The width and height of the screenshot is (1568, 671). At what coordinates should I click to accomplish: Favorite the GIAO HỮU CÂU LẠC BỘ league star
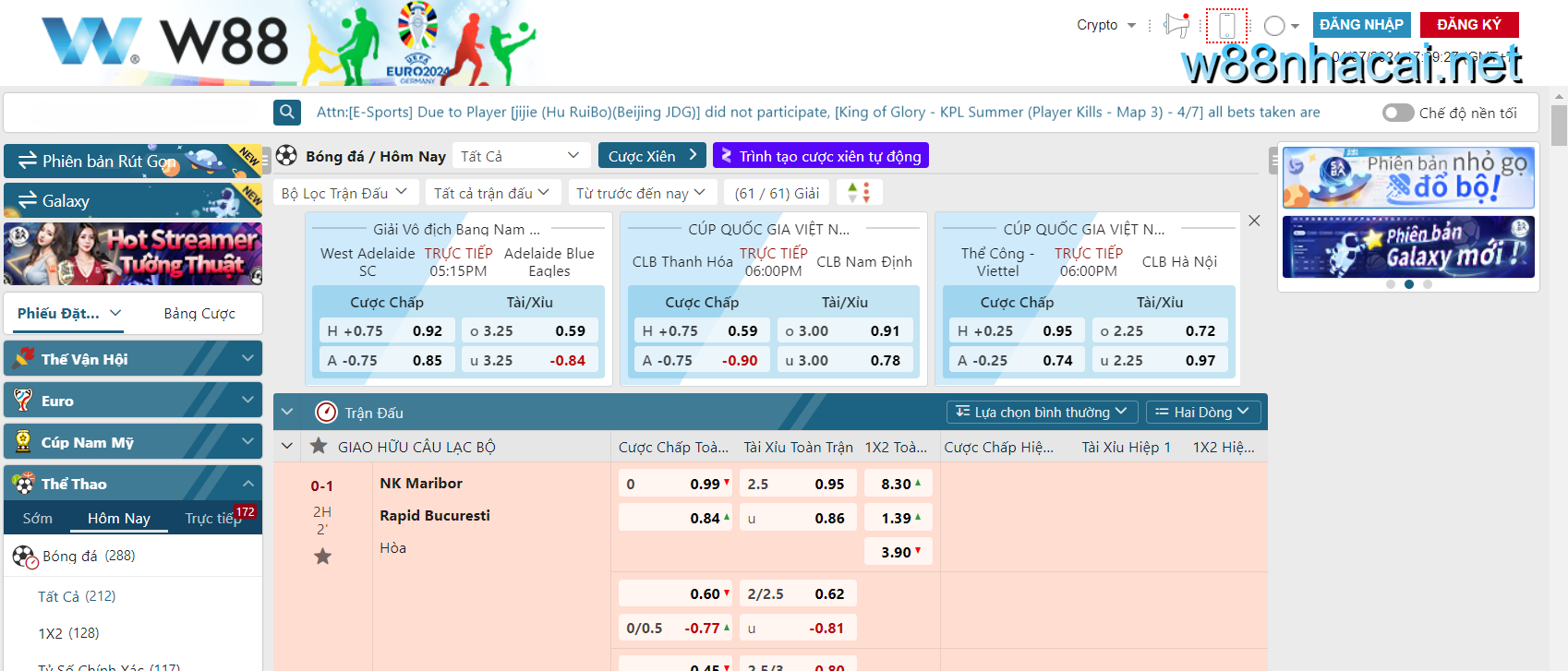click(x=319, y=446)
